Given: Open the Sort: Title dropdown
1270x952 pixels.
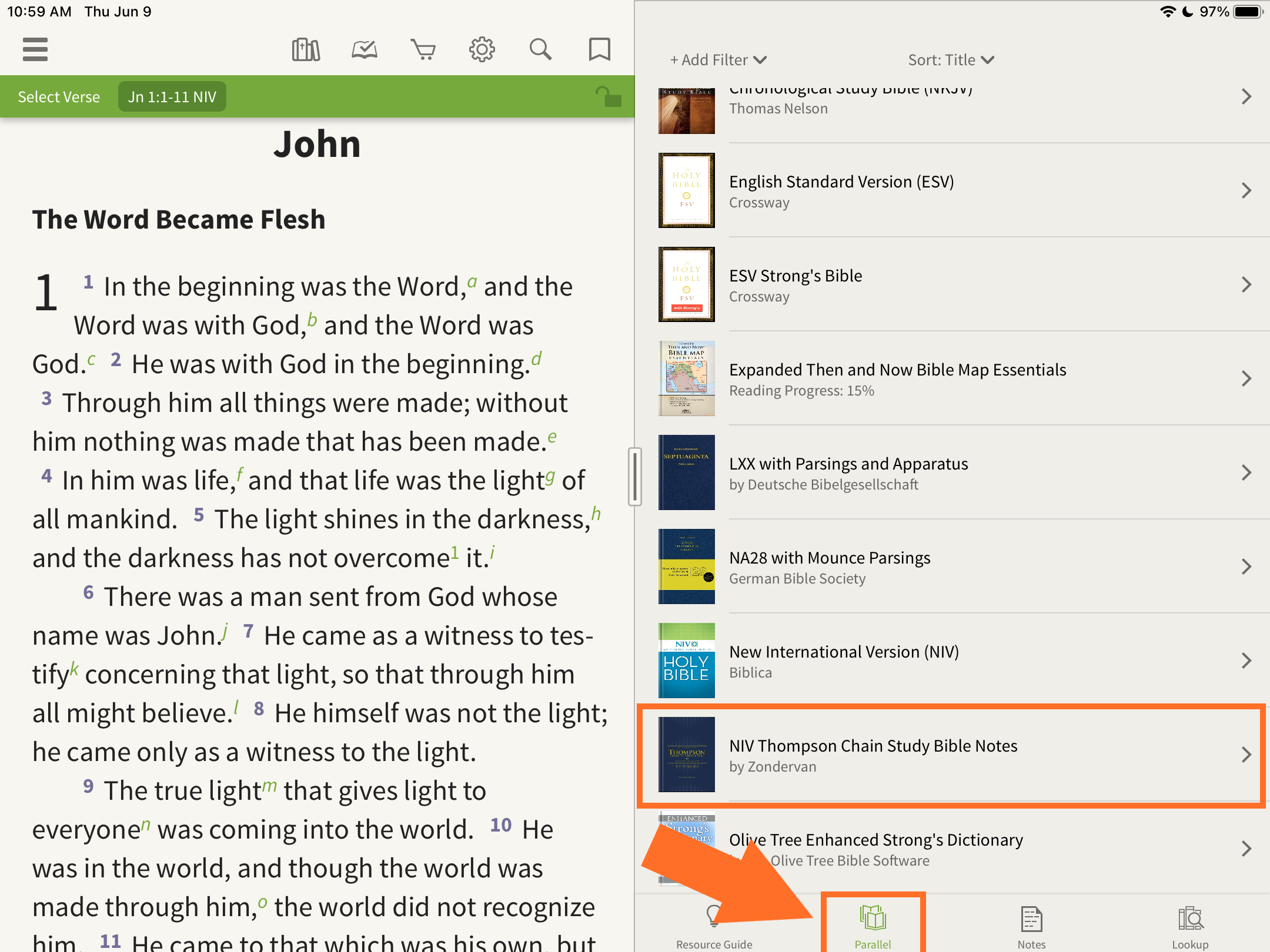Looking at the screenshot, I should pyautogui.click(x=951, y=60).
